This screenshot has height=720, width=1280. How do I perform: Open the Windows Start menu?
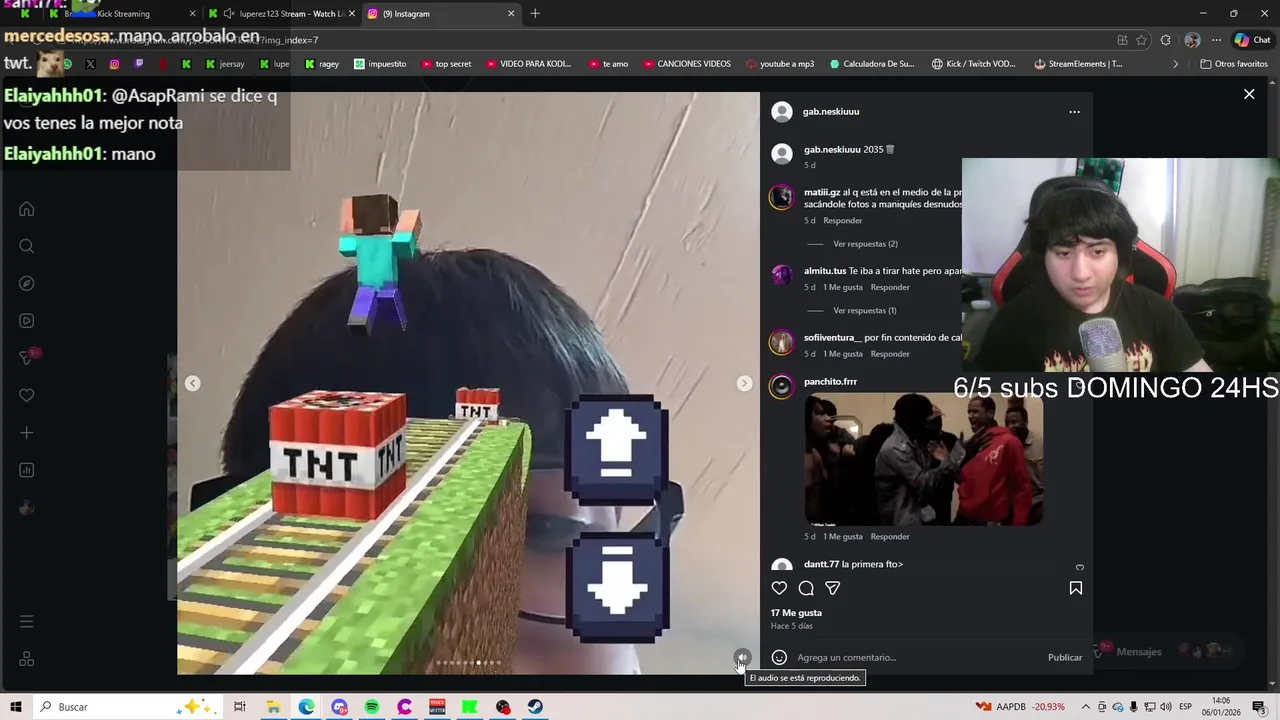pyautogui.click(x=16, y=707)
